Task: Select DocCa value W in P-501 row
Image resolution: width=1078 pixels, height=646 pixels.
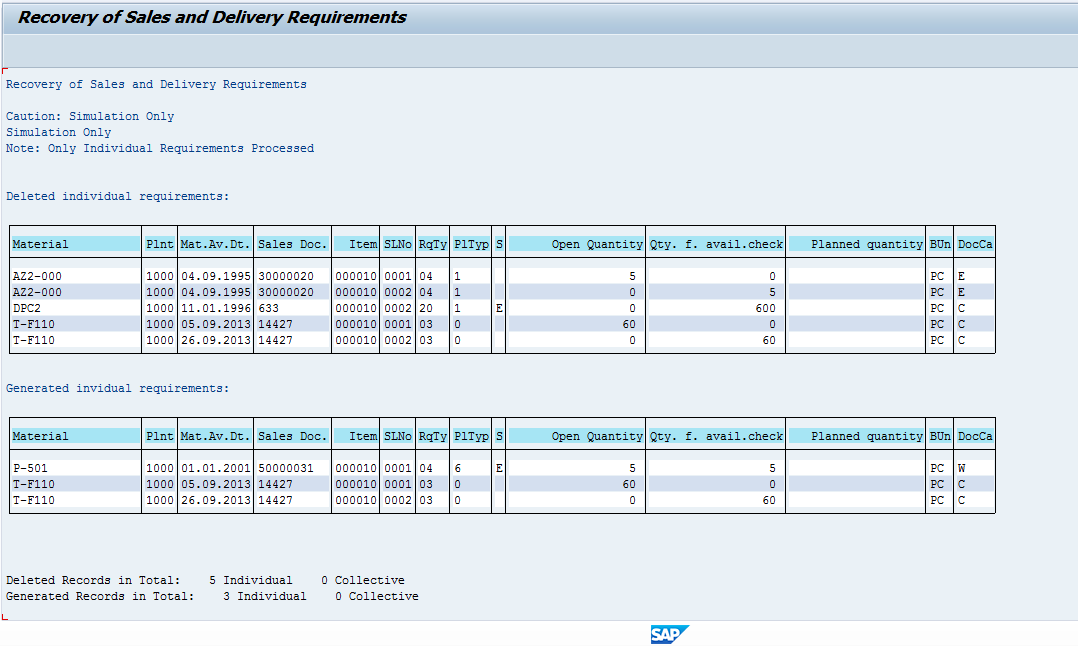Action: 962,468
